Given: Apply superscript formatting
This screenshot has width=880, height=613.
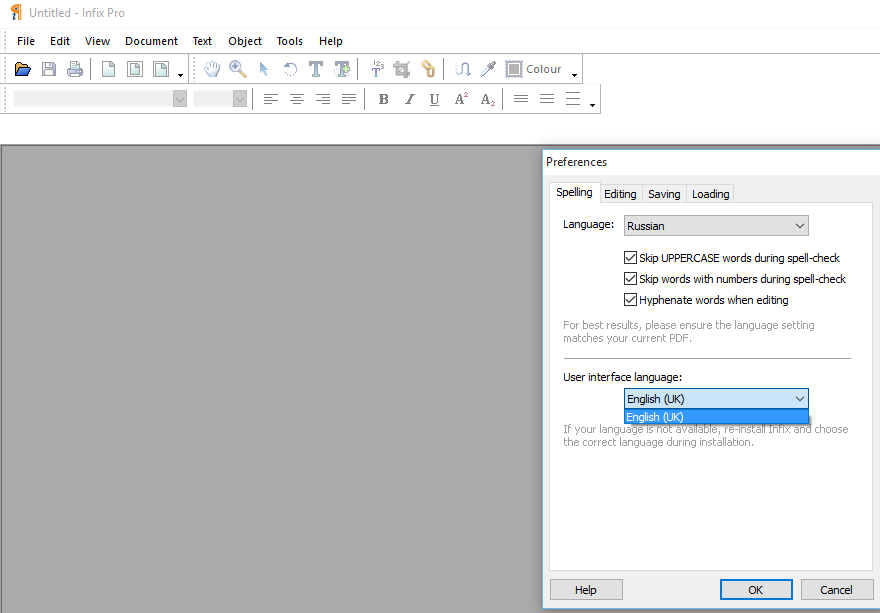Looking at the screenshot, I should (x=461, y=99).
